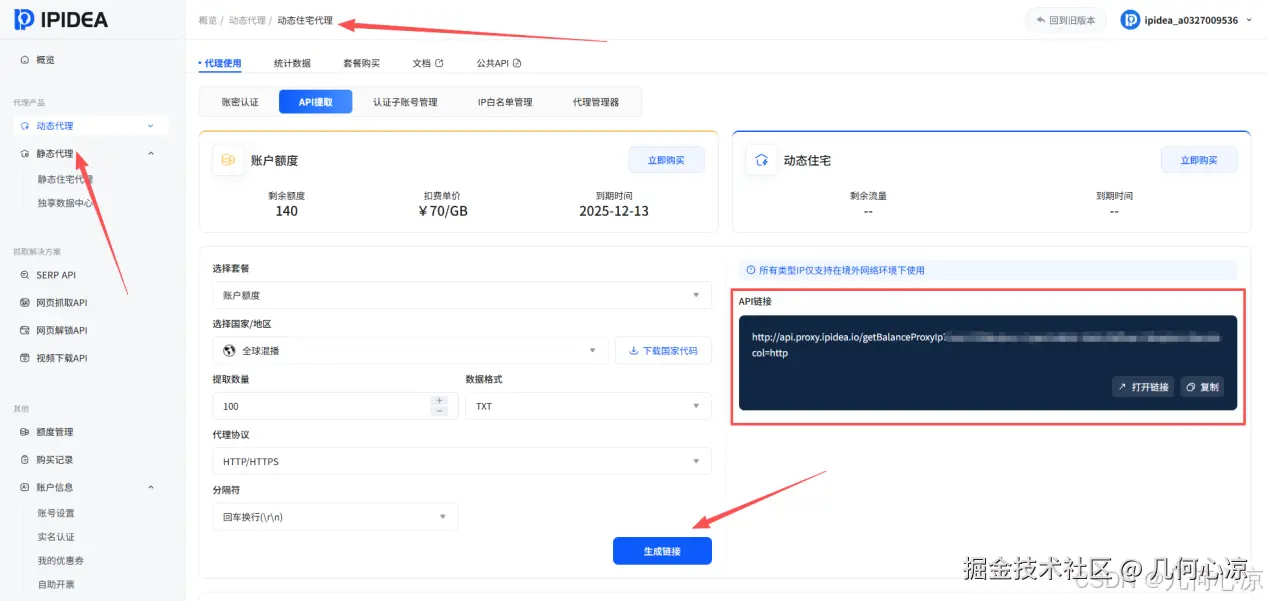Click the 剩余额度 value 140
This screenshot has height=601, width=1267.
pyautogui.click(x=286, y=211)
